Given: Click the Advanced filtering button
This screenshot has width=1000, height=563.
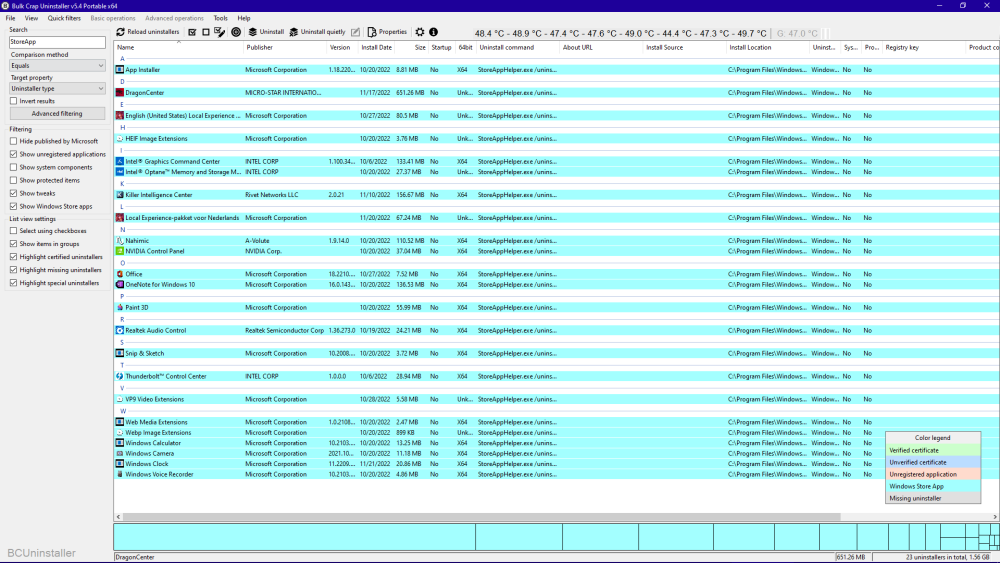Looking at the screenshot, I should [x=57, y=114].
